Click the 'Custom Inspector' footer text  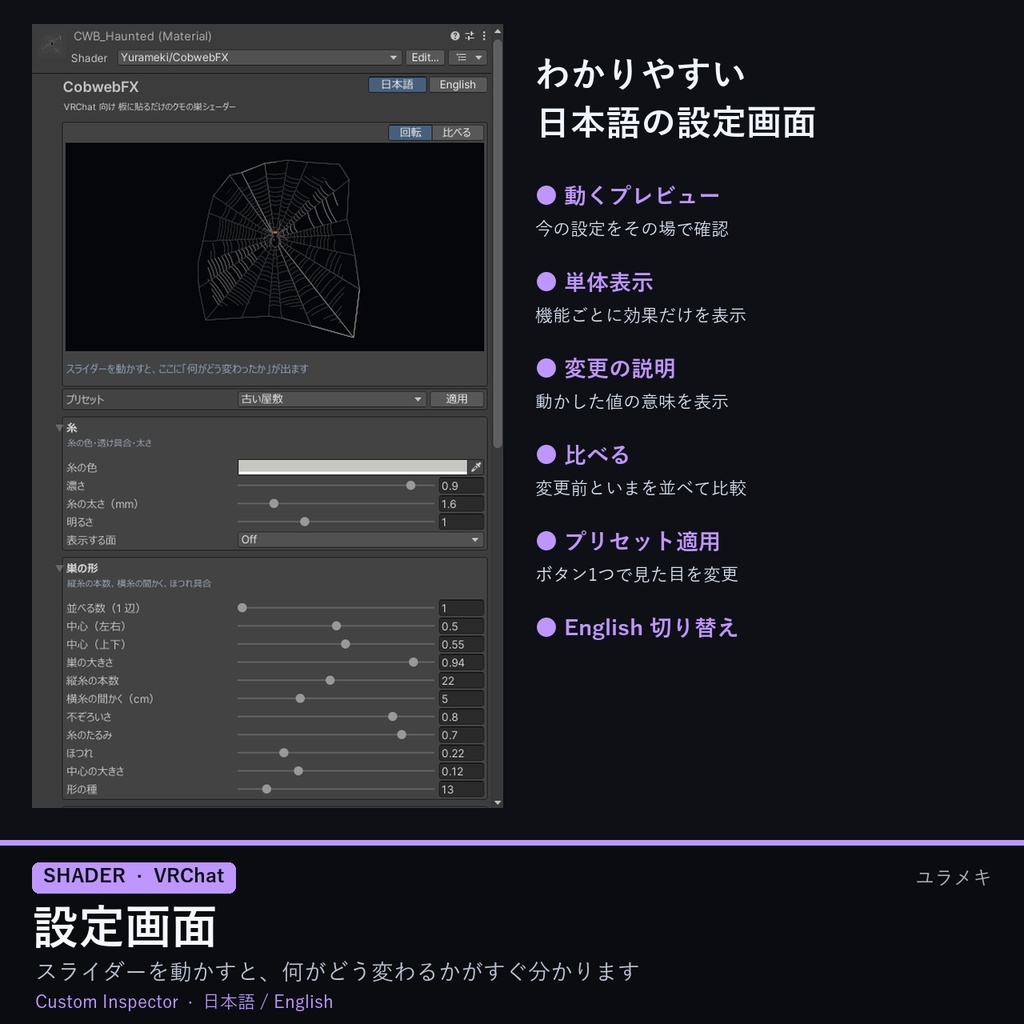[x=106, y=1001]
